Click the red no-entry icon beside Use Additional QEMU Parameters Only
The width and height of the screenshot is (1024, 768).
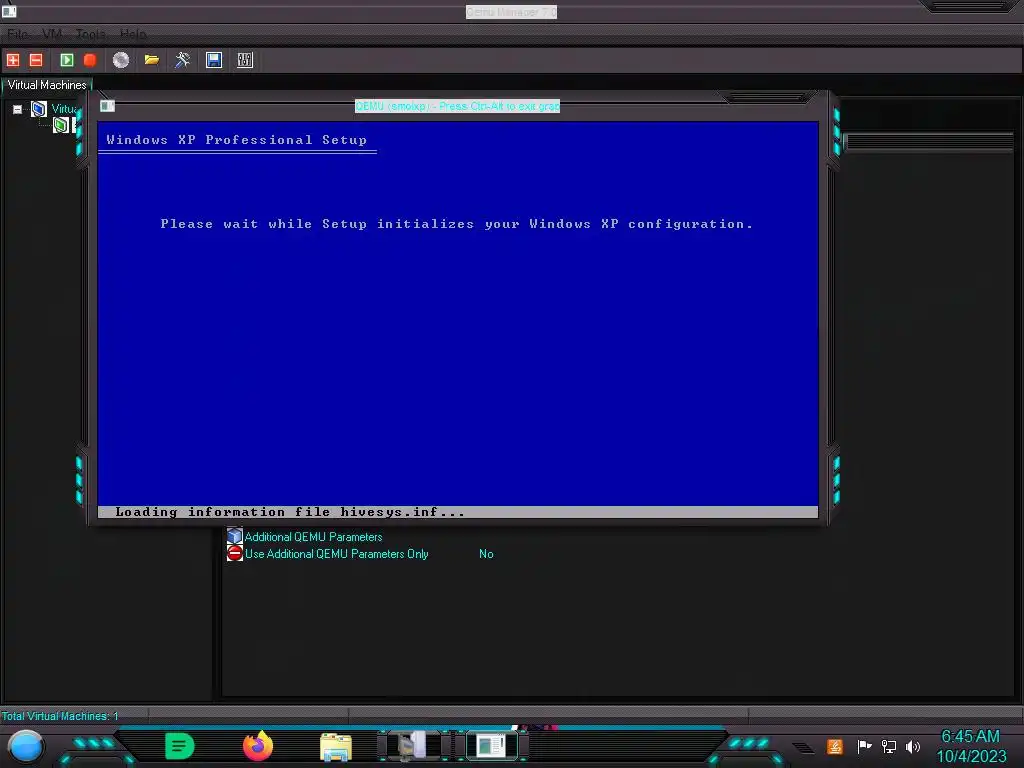234,553
